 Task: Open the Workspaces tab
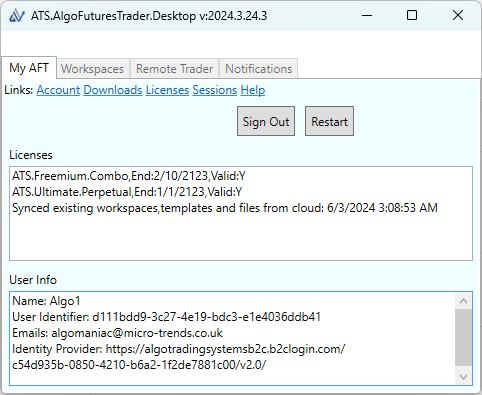(92, 69)
